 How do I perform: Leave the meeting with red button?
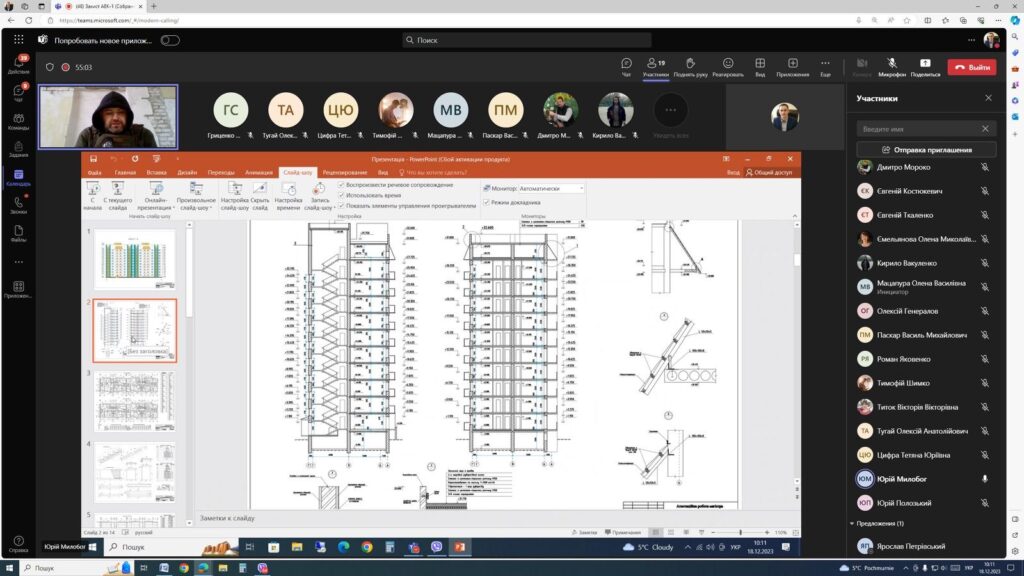point(972,67)
